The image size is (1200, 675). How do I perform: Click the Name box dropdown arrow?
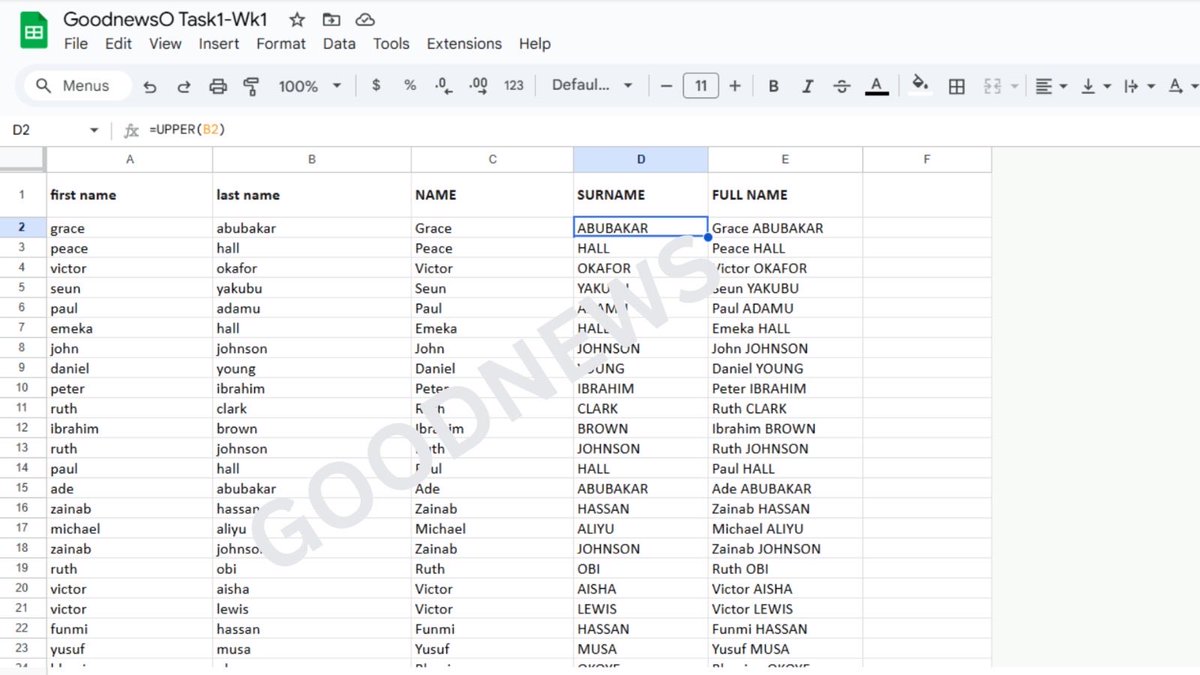(x=94, y=130)
